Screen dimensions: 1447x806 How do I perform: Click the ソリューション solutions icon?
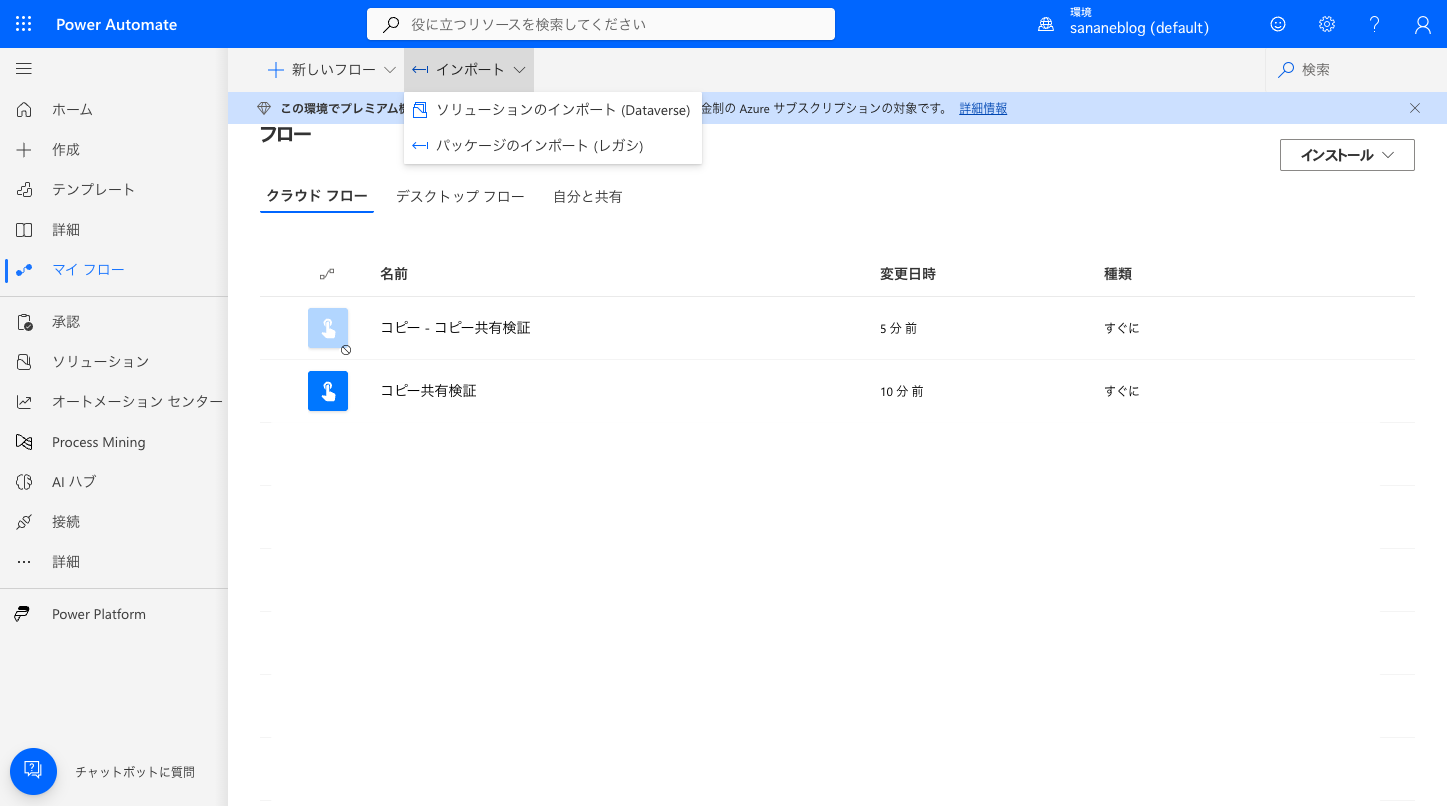[24, 362]
